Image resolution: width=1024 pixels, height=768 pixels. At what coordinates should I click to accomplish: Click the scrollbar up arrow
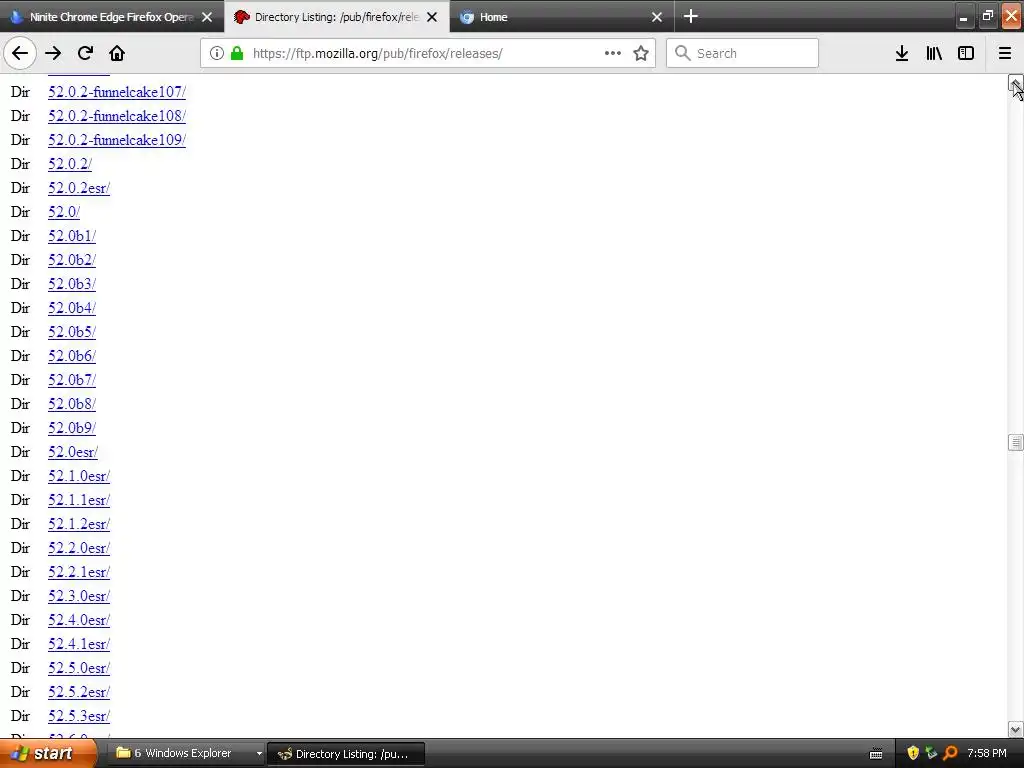(x=1016, y=83)
